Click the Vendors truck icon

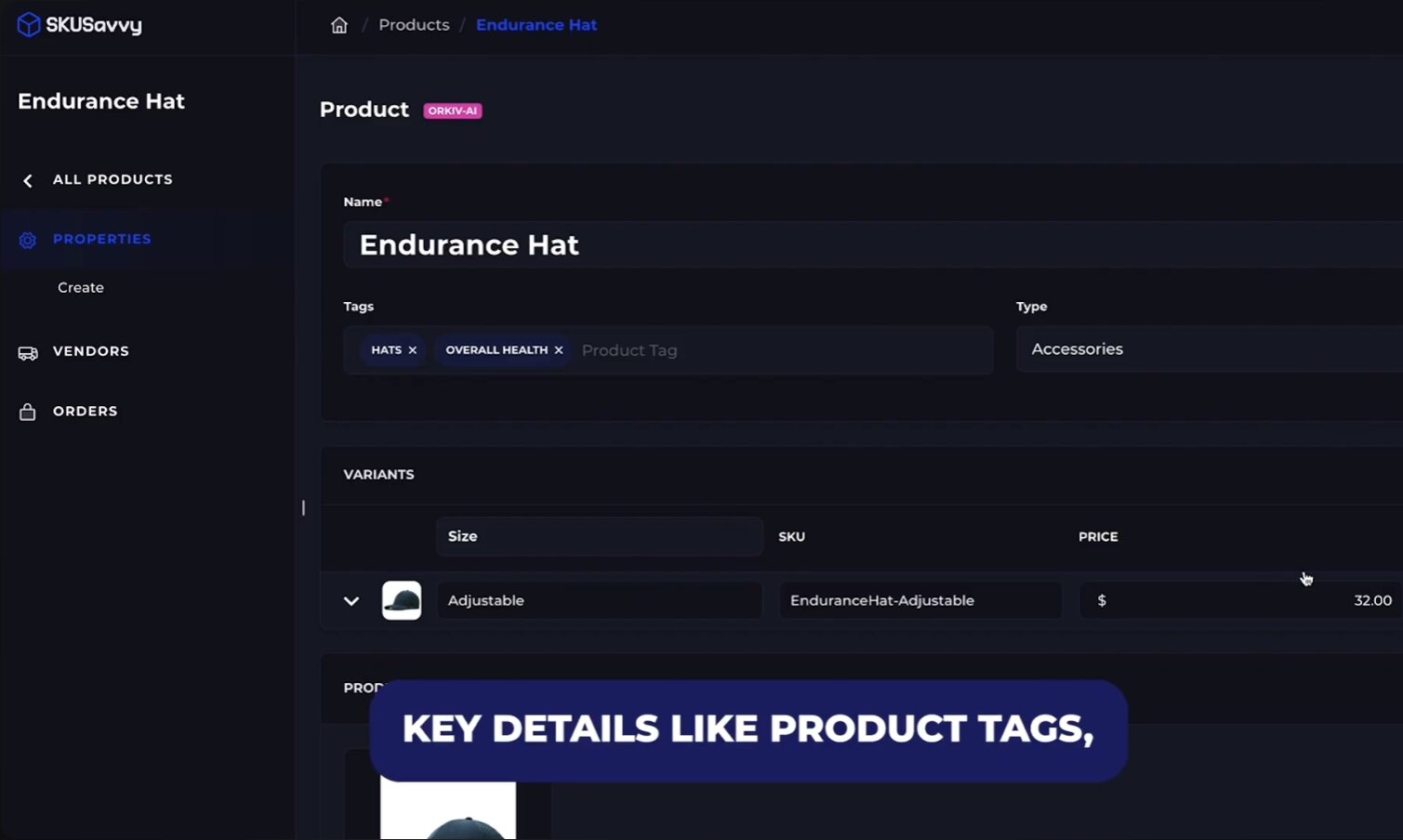(x=28, y=352)
